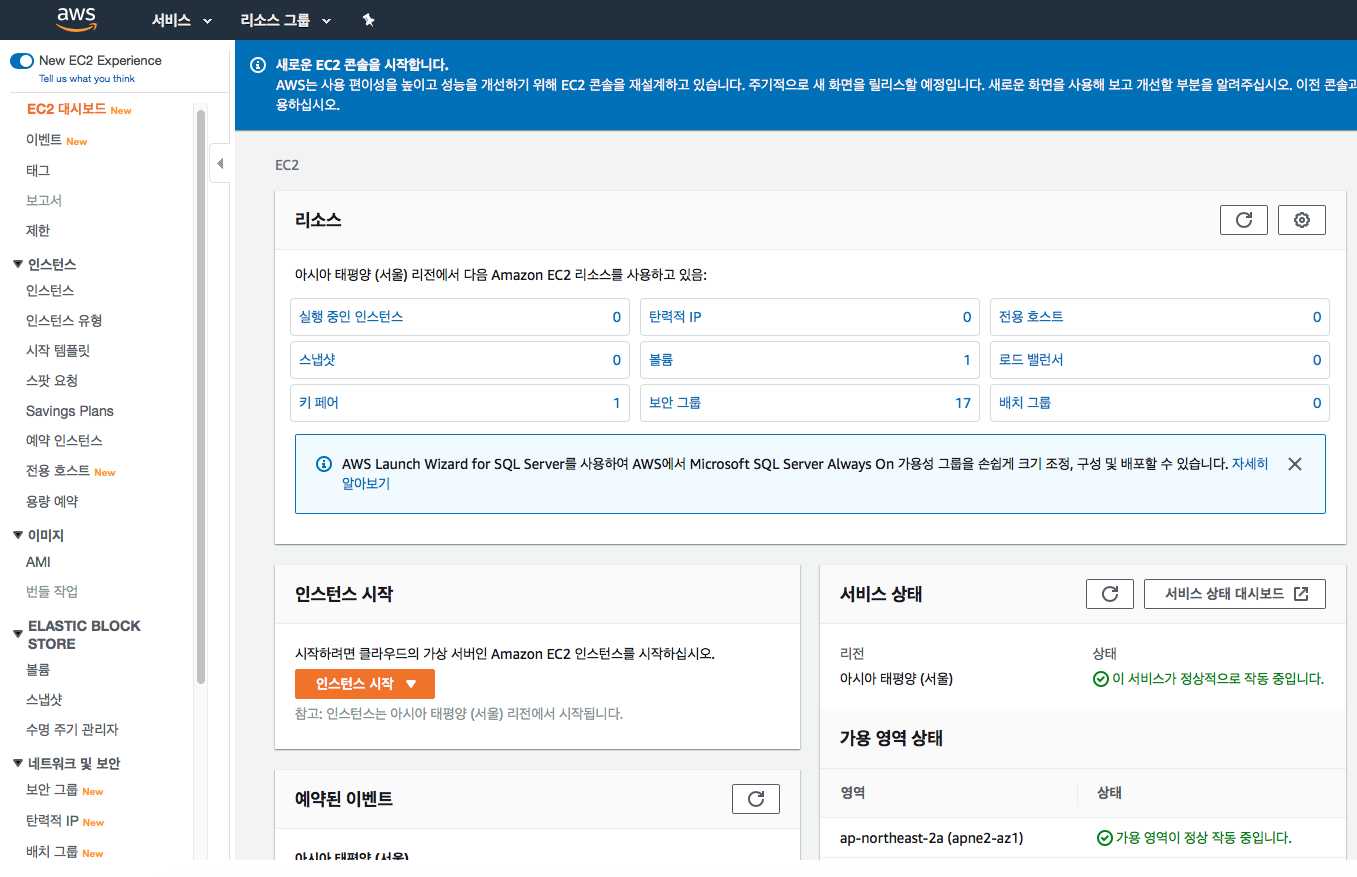Image resolution: width=1357 pixels, height=877 pixels.
Task: Collapse ELASTIC BLOCK STORE section
Action: (x=18, y=634)
